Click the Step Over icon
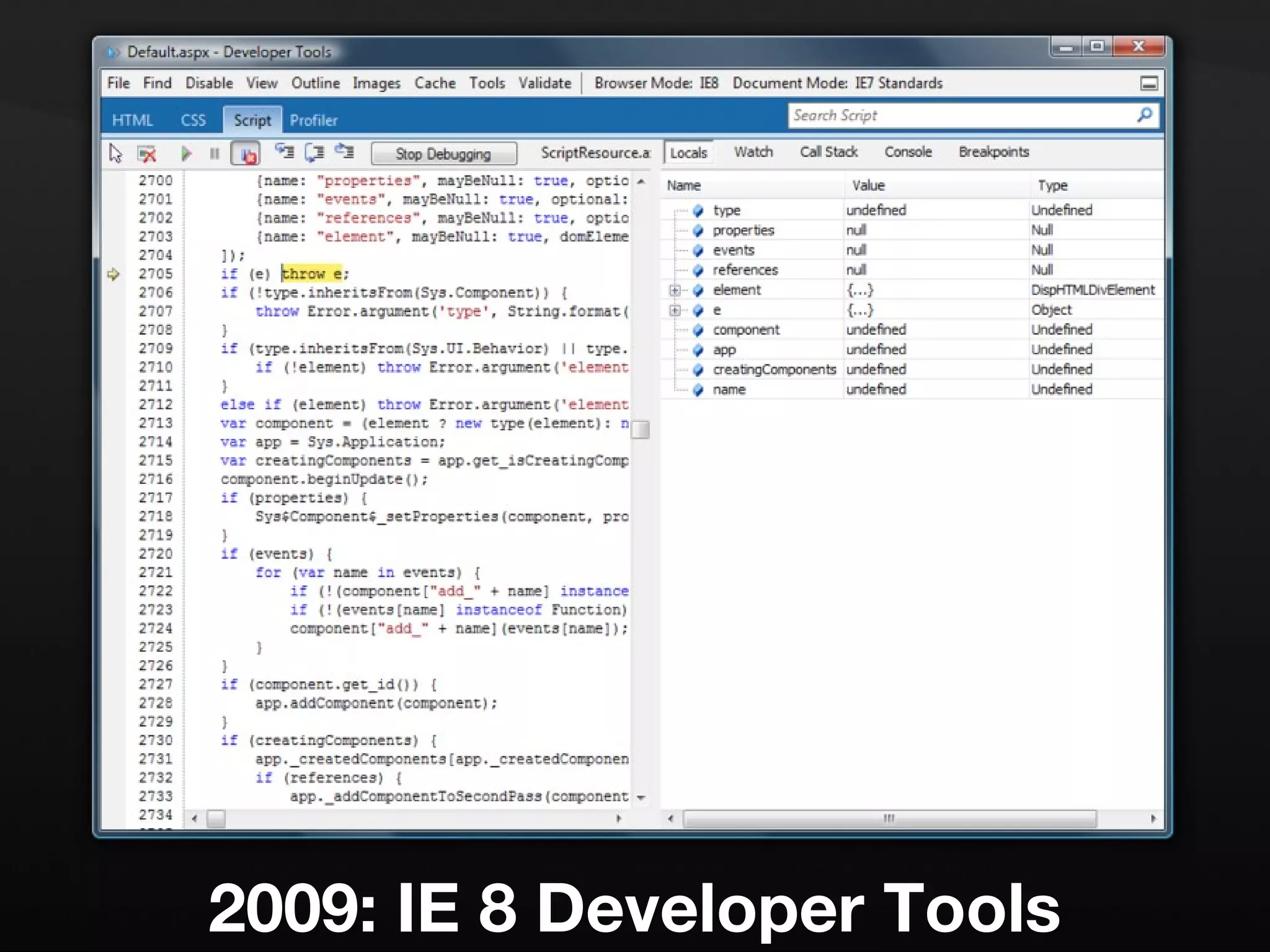Image resolution: width=1270 pixels, height=952 pixels. (x=314, y=152)
